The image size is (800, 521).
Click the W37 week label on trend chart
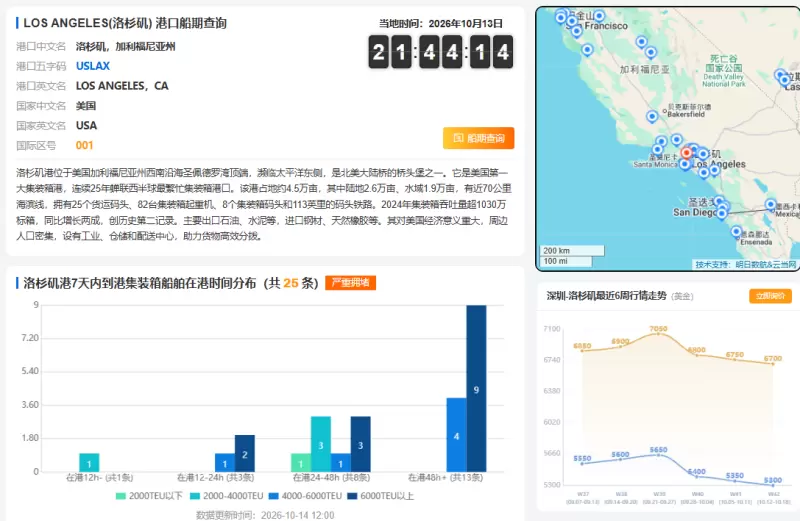point(583,494)
